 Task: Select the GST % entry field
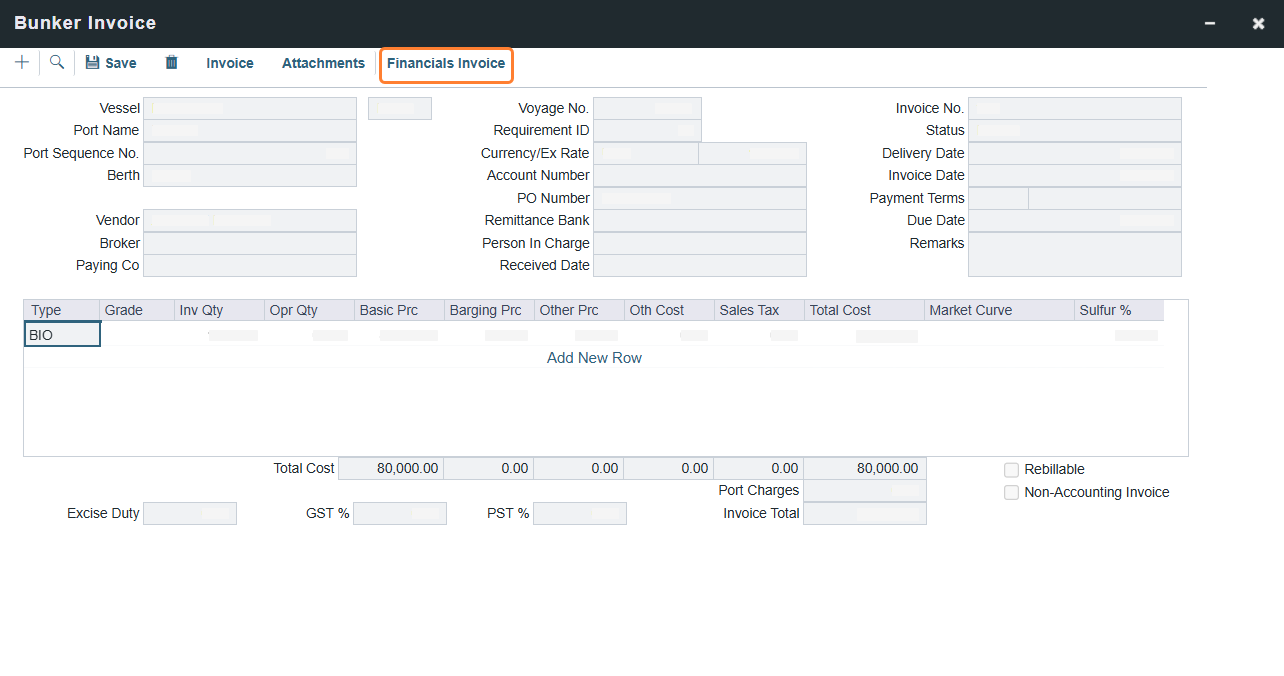click(x=400, y=513)
